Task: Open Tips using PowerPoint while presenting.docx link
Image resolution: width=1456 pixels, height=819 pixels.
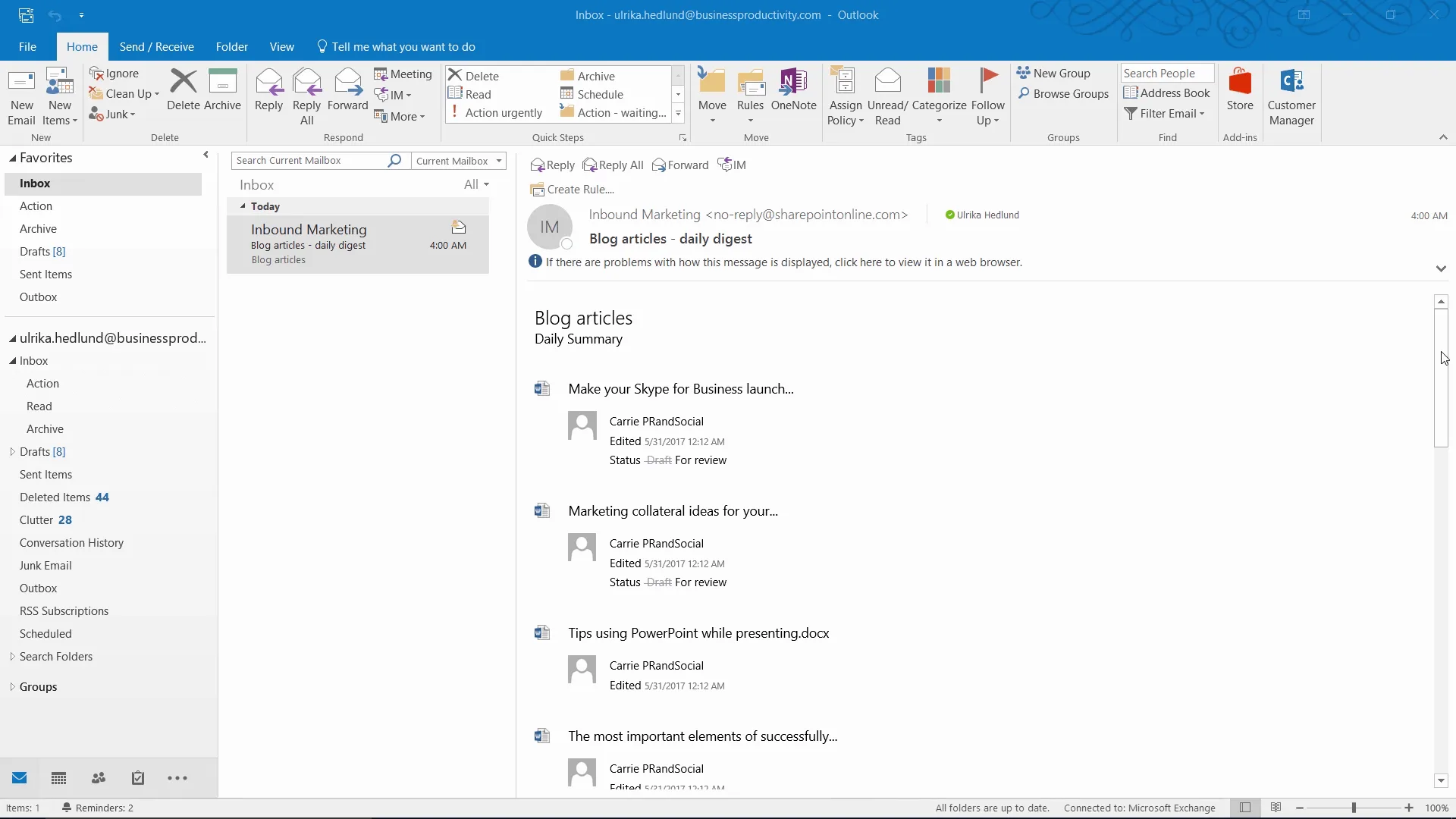Action: click(x=698, y=633)
